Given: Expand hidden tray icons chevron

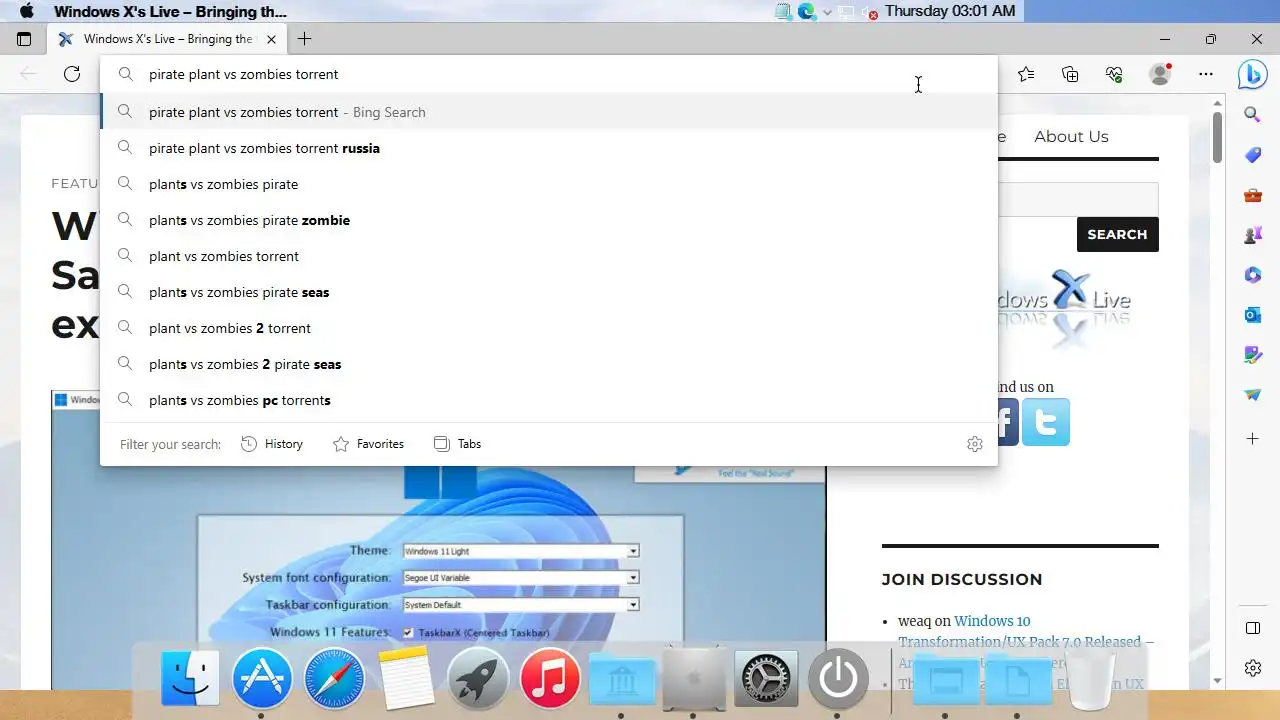Looking at the screenshot, I should tap(827, 12).
